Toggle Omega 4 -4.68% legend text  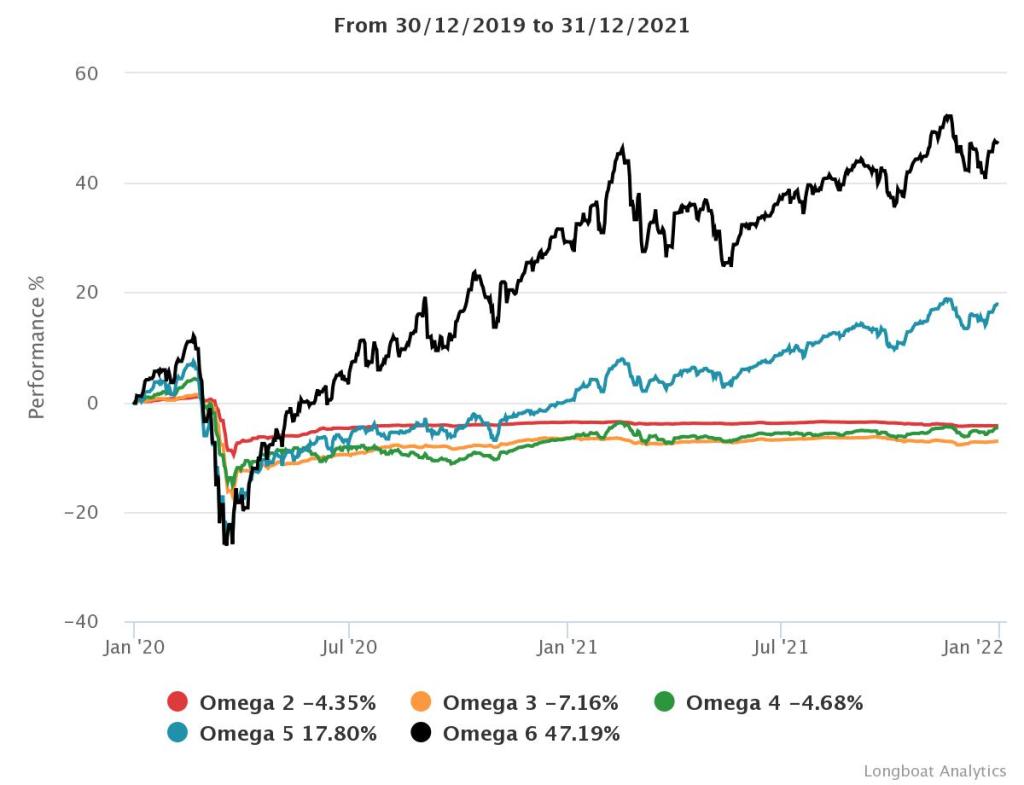point(774,703)
